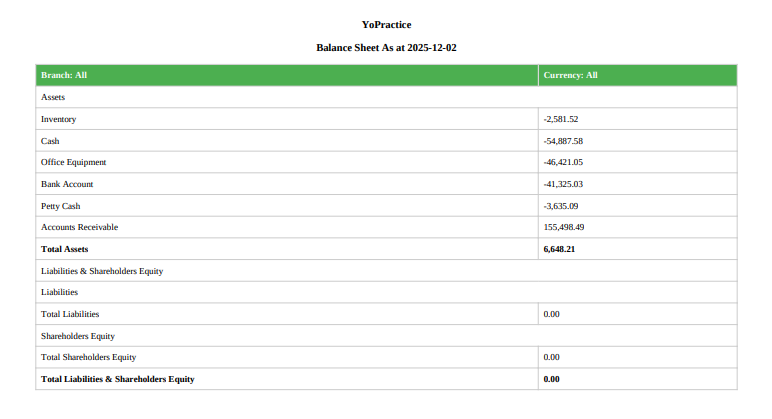
Task: Select the Total Liabilities value 0.00
Action: [551, 314]
